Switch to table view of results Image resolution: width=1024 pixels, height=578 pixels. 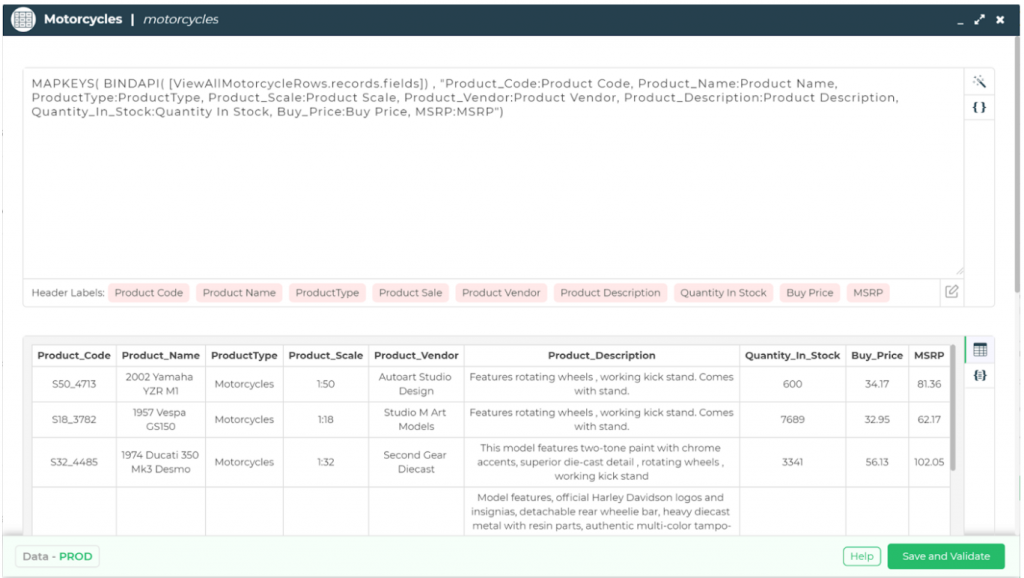point(981,350)
